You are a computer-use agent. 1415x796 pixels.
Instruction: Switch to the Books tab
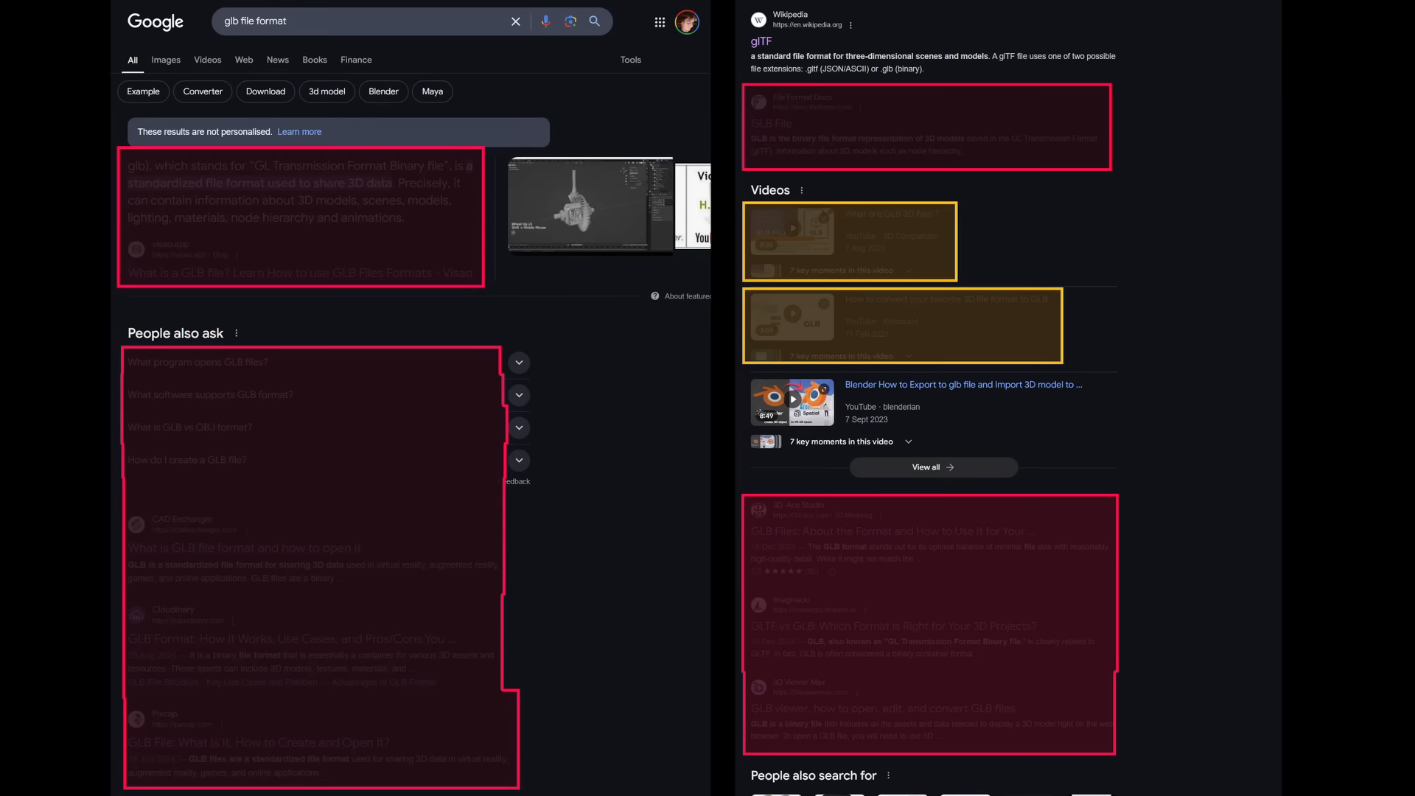click(x=315, y=60)
